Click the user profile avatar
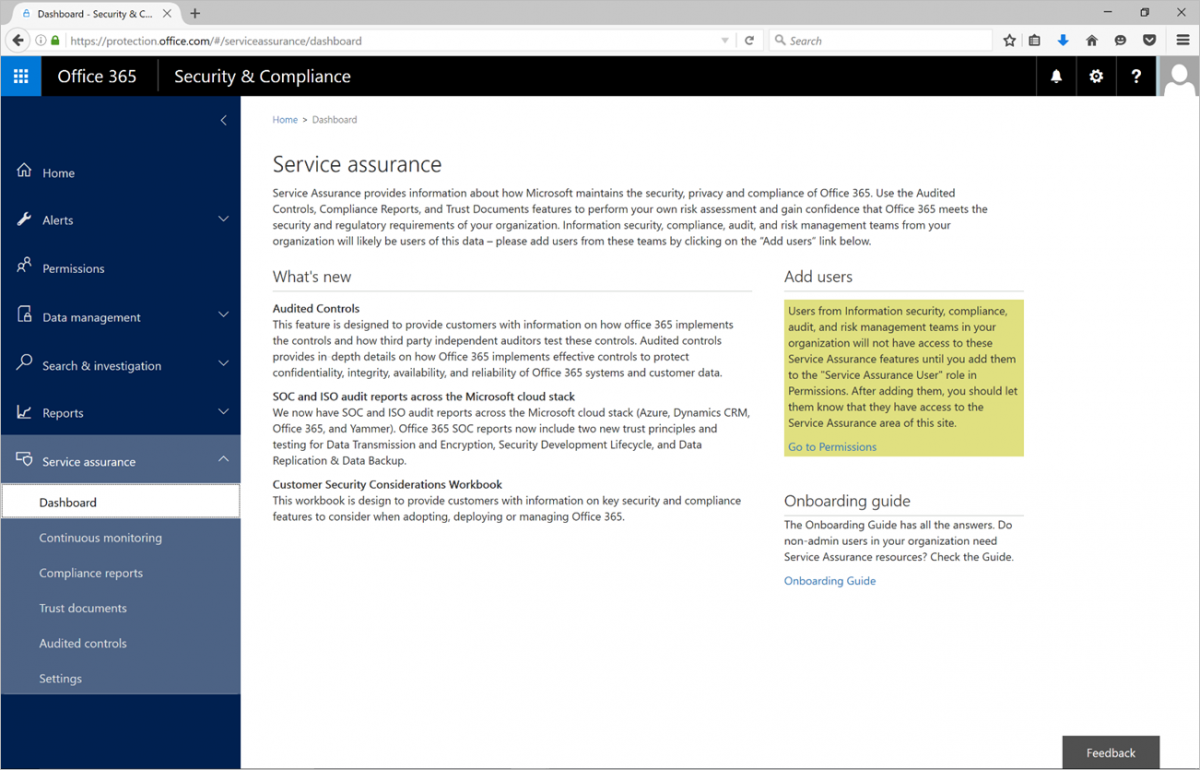Viewport: 1200px width, 770px height. 1178,76
